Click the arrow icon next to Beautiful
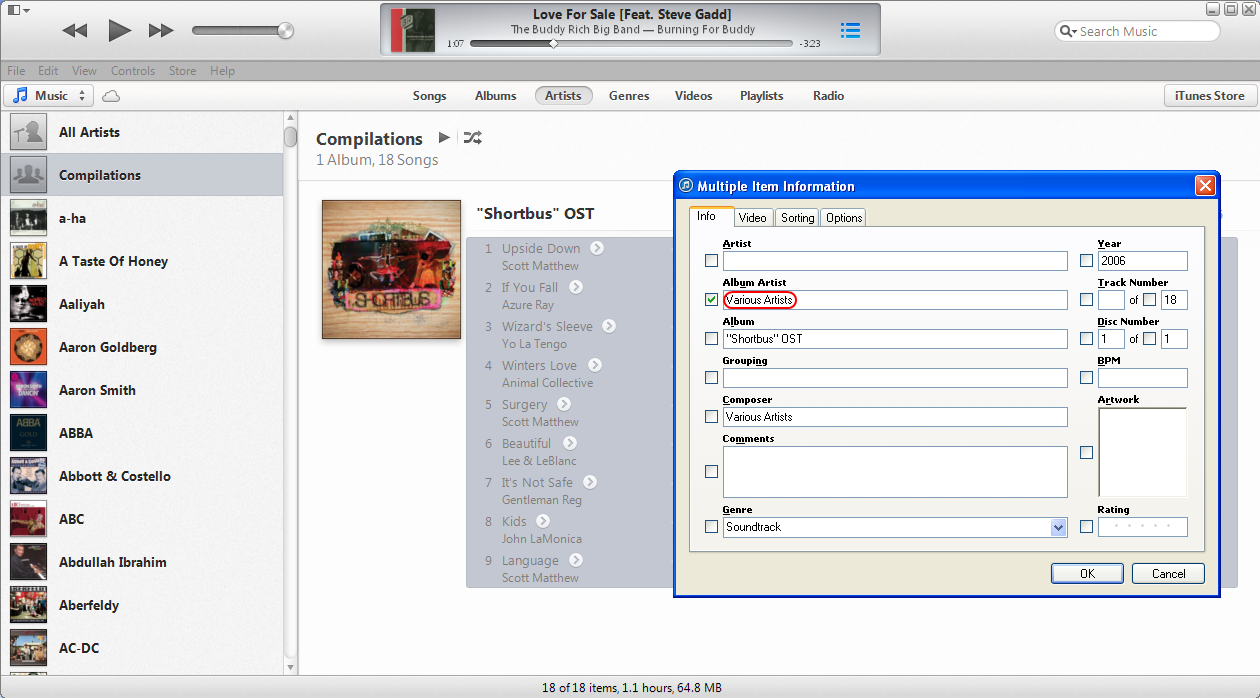Screen dimensions: 1260x698 (x=568, y=443)
